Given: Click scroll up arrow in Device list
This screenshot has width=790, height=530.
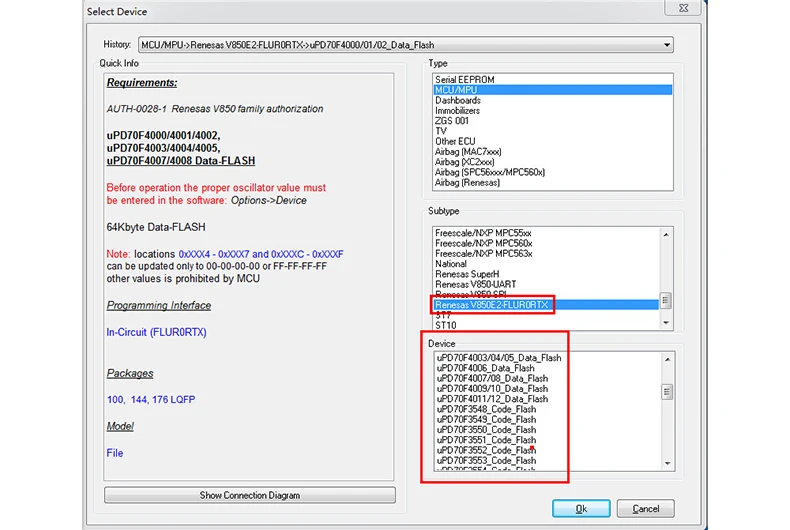Looking at the screenshot, I should tap(667, 359).
